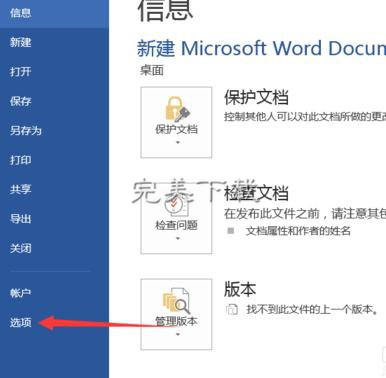This screenshot has width=386, height=378.
Task: Click the 在发布此文件之前 description text
Action: (x=305, y=214)
